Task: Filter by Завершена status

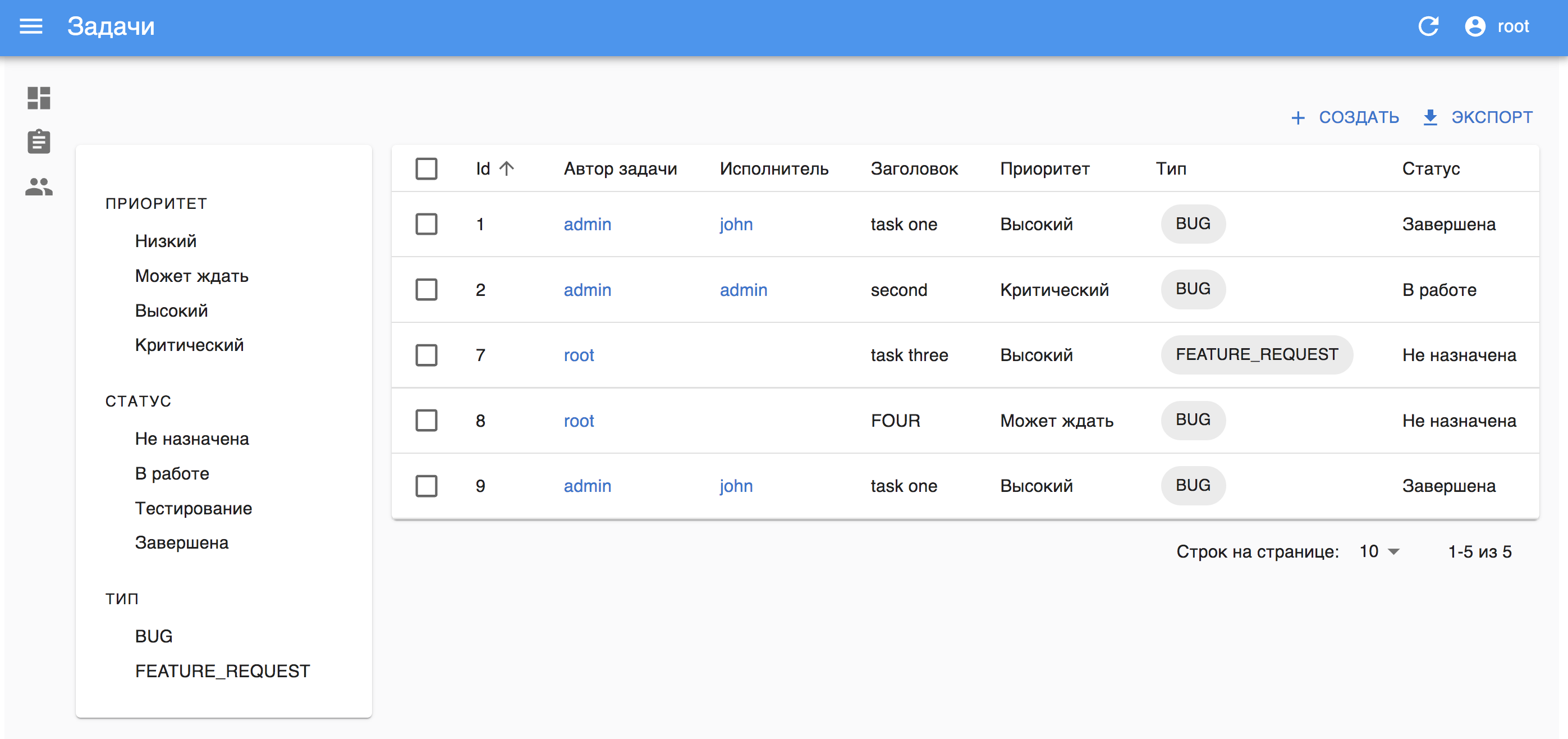Action: coord(181,543)
